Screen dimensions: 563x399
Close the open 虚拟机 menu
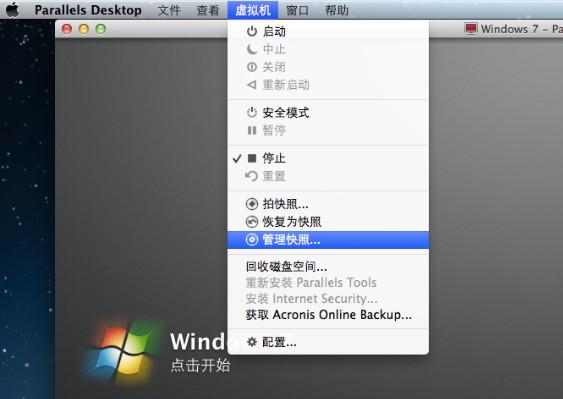point(253,10)
